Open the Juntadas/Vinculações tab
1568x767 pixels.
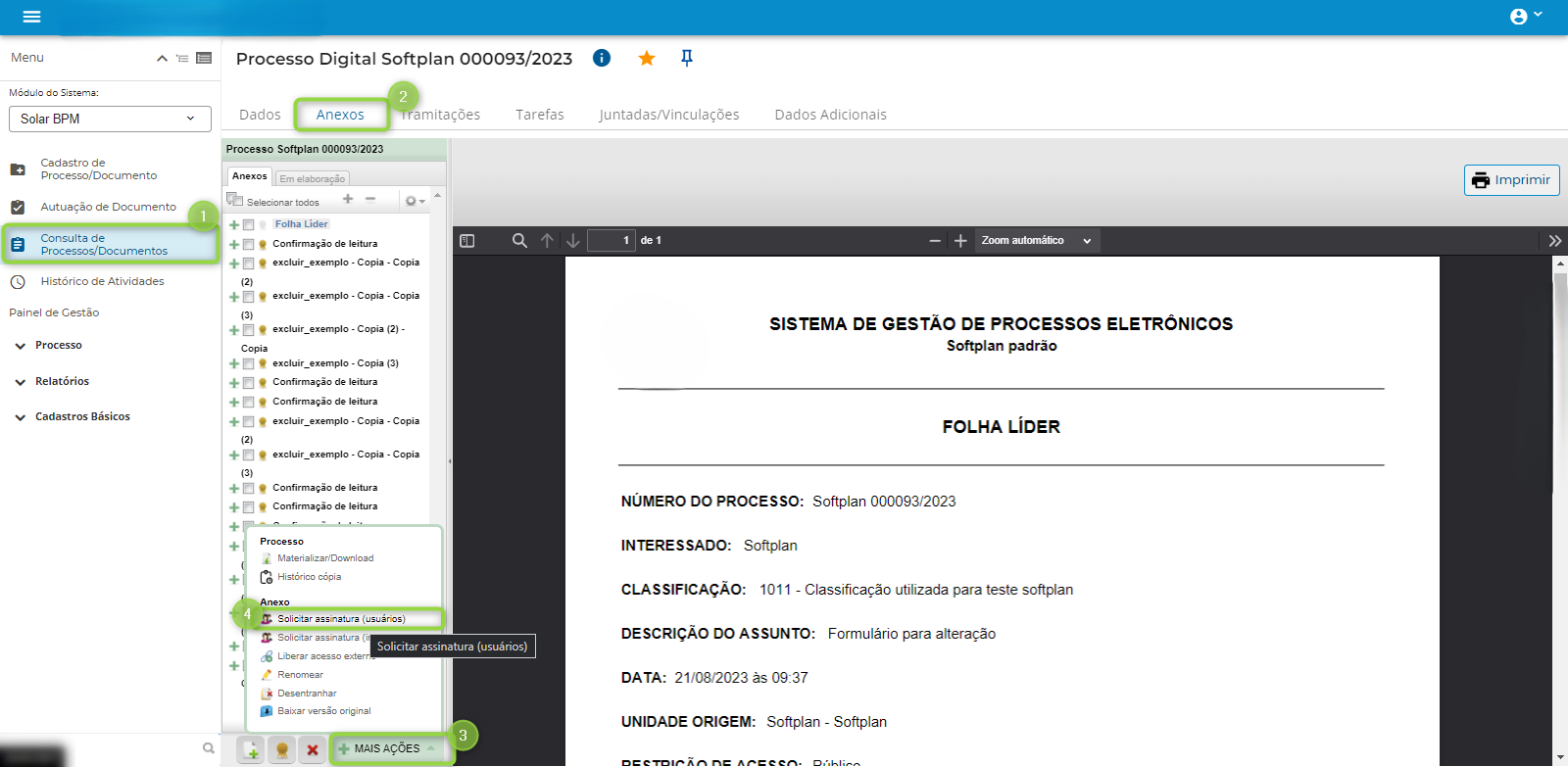[x=669, y=115]
